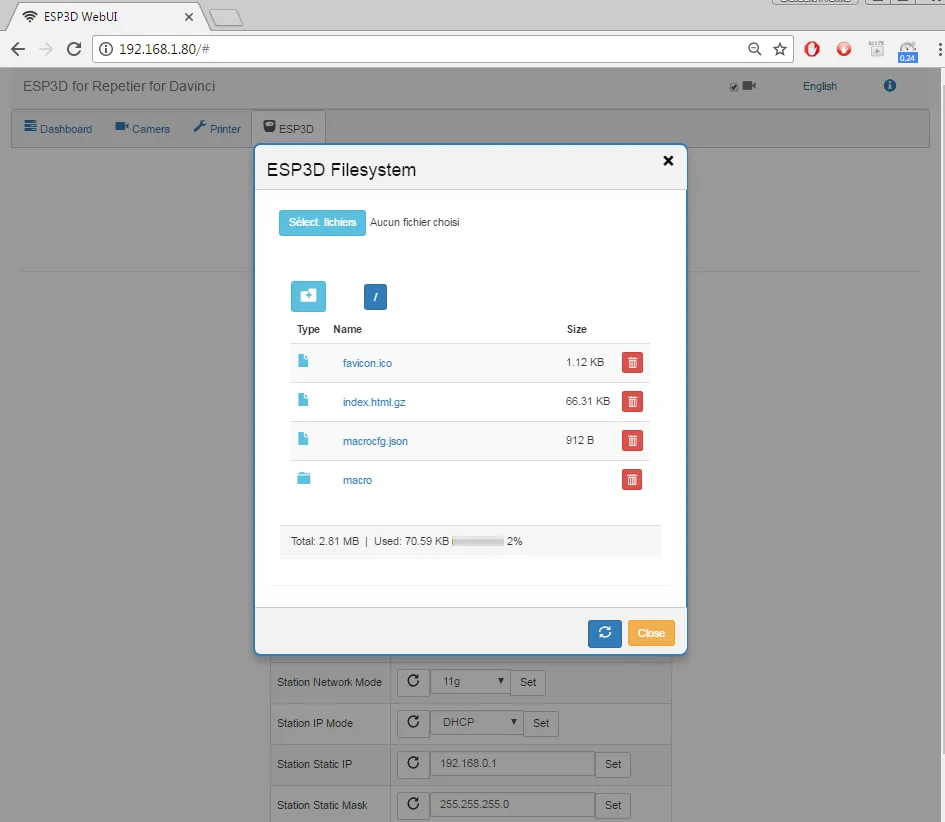Close the ESP3D Filesystem dialog with X
The height and width of the screenshot is (822, 945).
click(x=668, y=160)
